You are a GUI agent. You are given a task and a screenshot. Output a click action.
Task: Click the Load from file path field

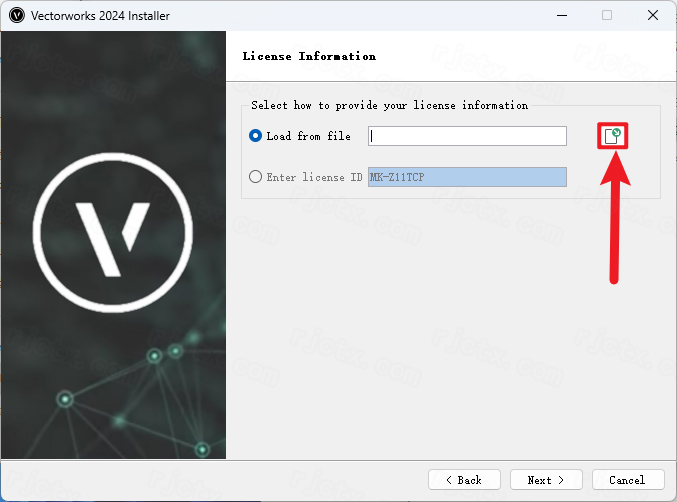[467, 136]
